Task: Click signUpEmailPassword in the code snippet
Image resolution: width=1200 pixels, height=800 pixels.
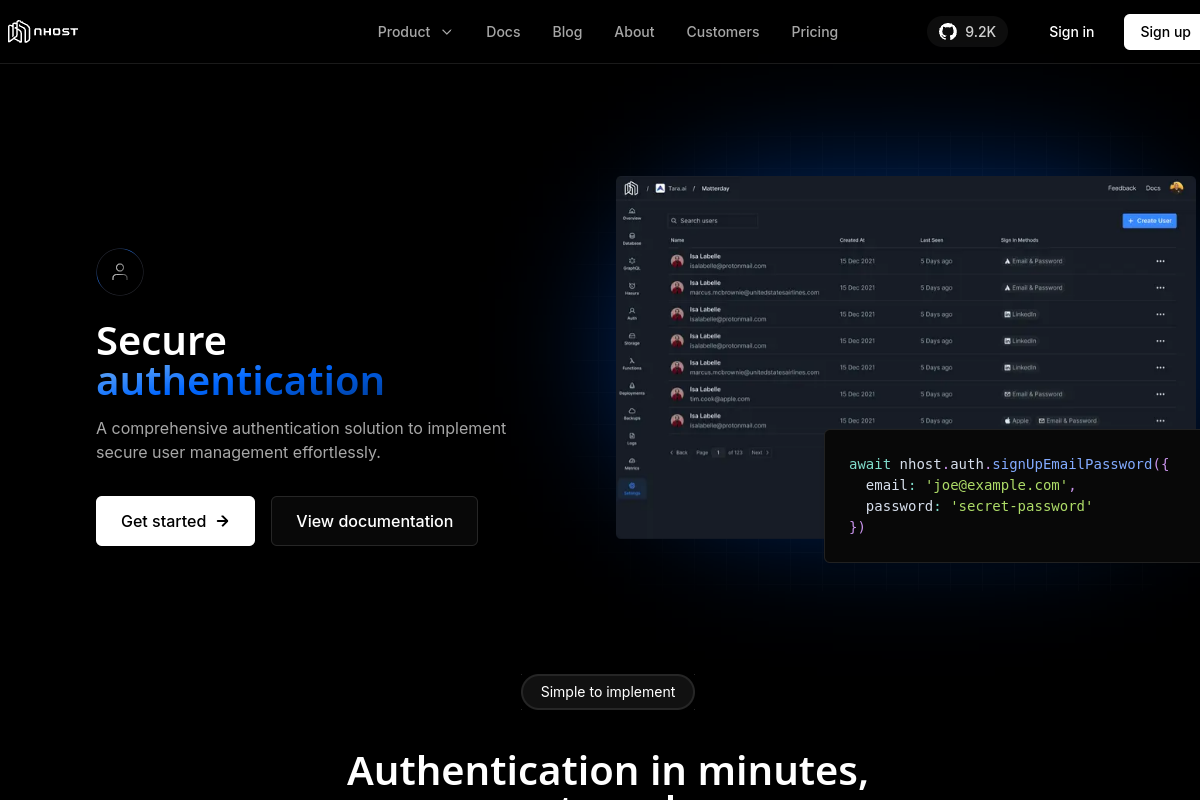Action: [1072, 464]
